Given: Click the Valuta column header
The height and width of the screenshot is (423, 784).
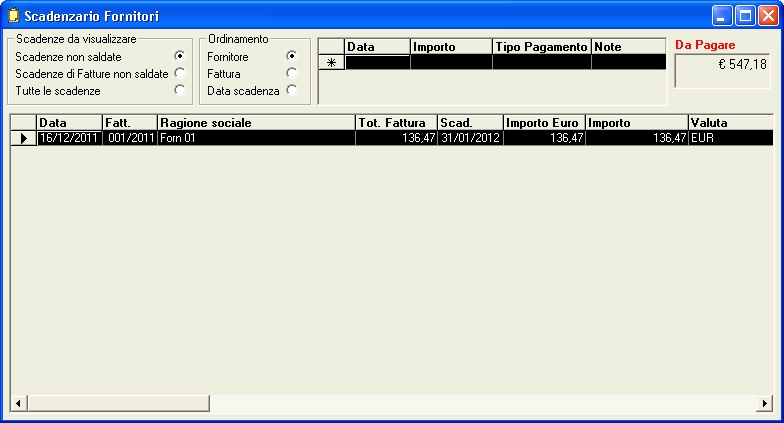Looking at the screenshot, I should [x=730, y=123].
